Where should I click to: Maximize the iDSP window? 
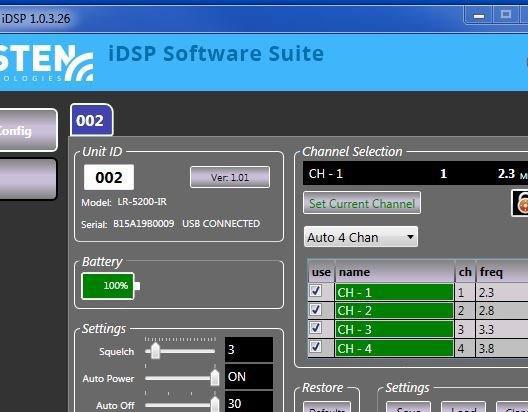click(506, 15)
